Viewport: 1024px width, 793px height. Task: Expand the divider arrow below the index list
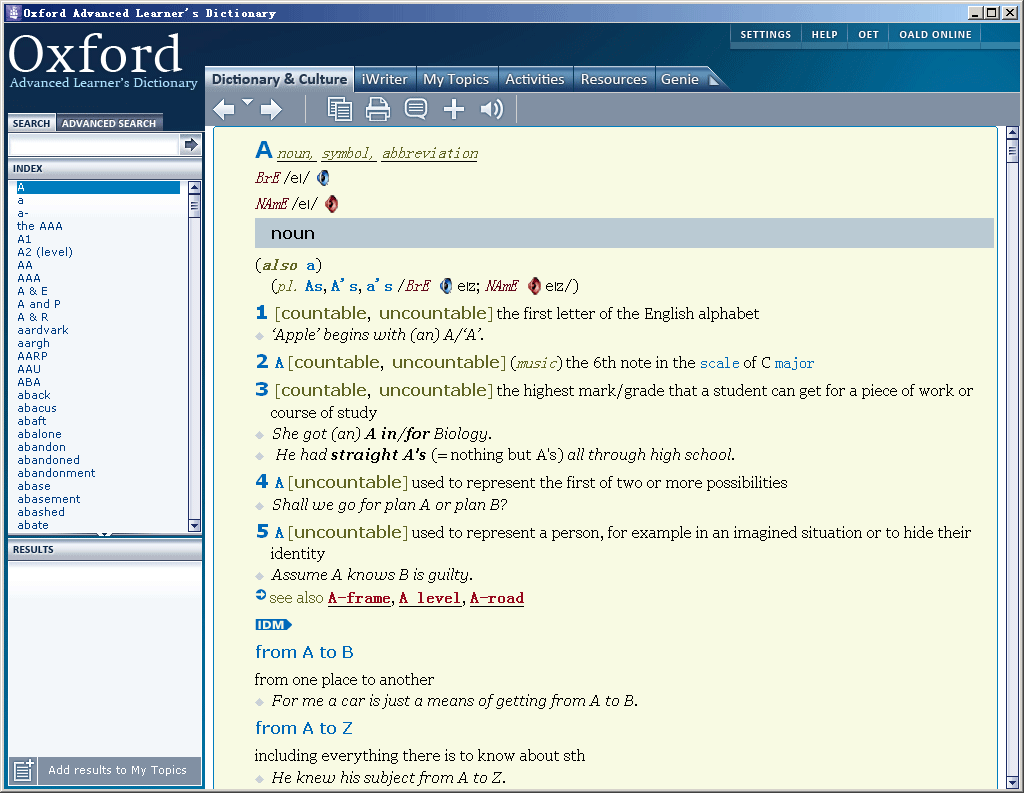(104, 535)
